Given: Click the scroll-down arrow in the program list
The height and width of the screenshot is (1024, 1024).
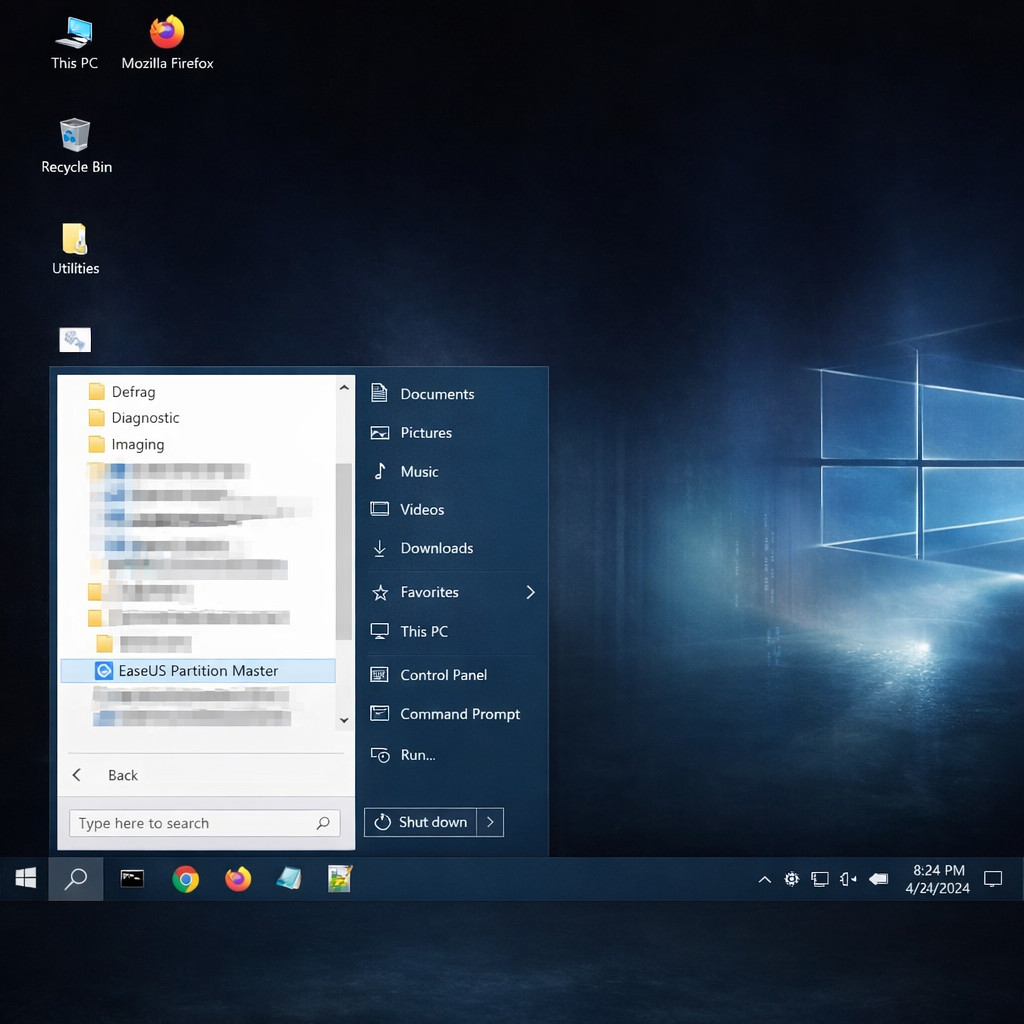Looking at the screenshot, I should pyautogui.click(x=343, y=720).
